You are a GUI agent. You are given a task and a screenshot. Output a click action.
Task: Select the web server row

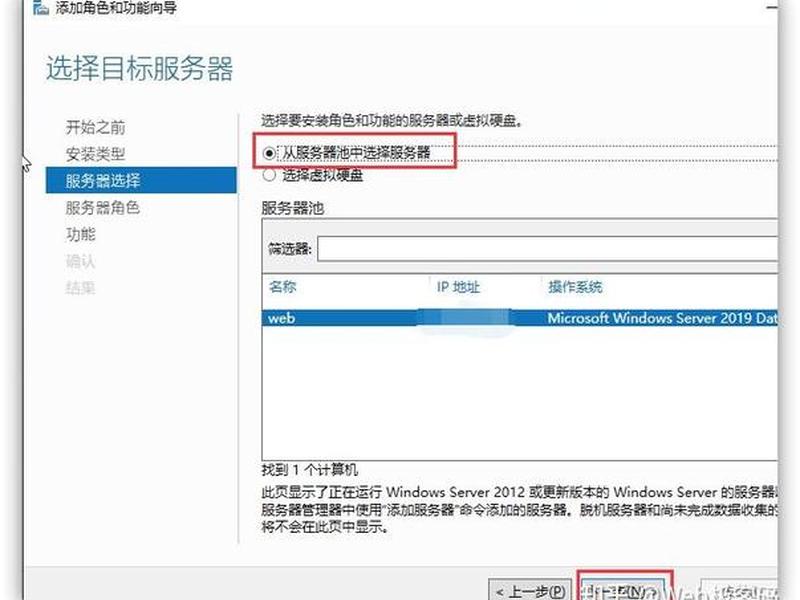coord(520,318)
